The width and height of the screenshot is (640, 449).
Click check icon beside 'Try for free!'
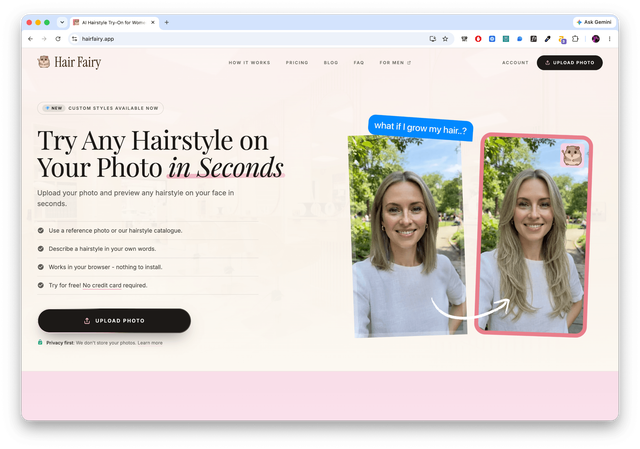pyautogui.click(x=41, y=285)
